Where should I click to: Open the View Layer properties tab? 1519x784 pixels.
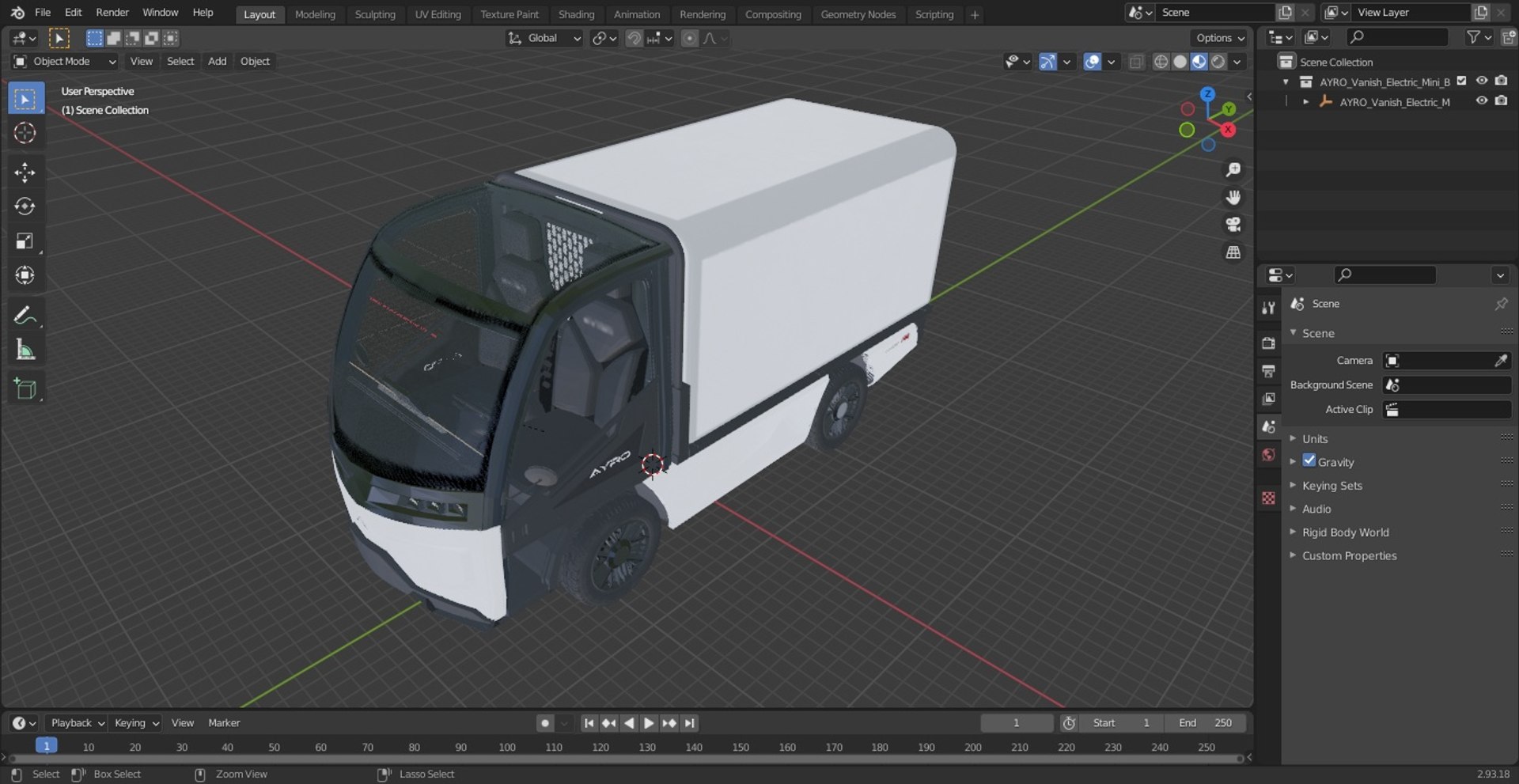coord(1268,399)
